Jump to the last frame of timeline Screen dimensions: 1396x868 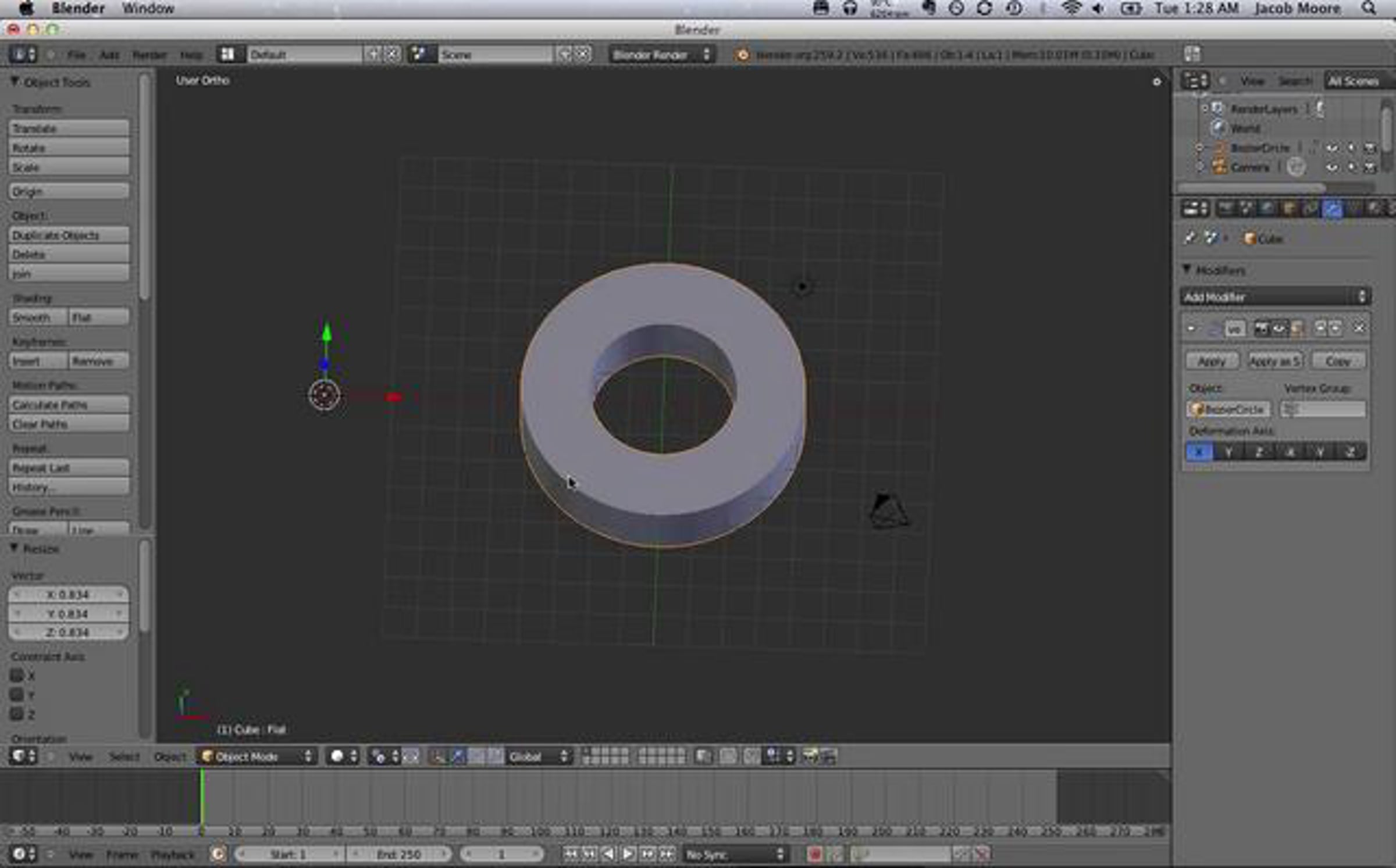click(x=667, y=854)
